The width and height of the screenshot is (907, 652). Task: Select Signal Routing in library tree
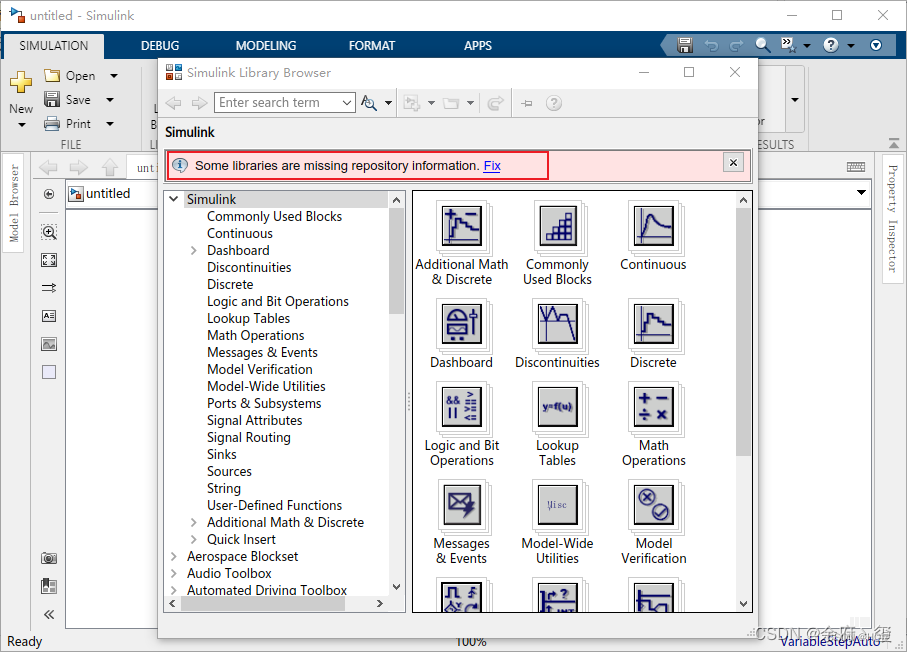(249, 437)
